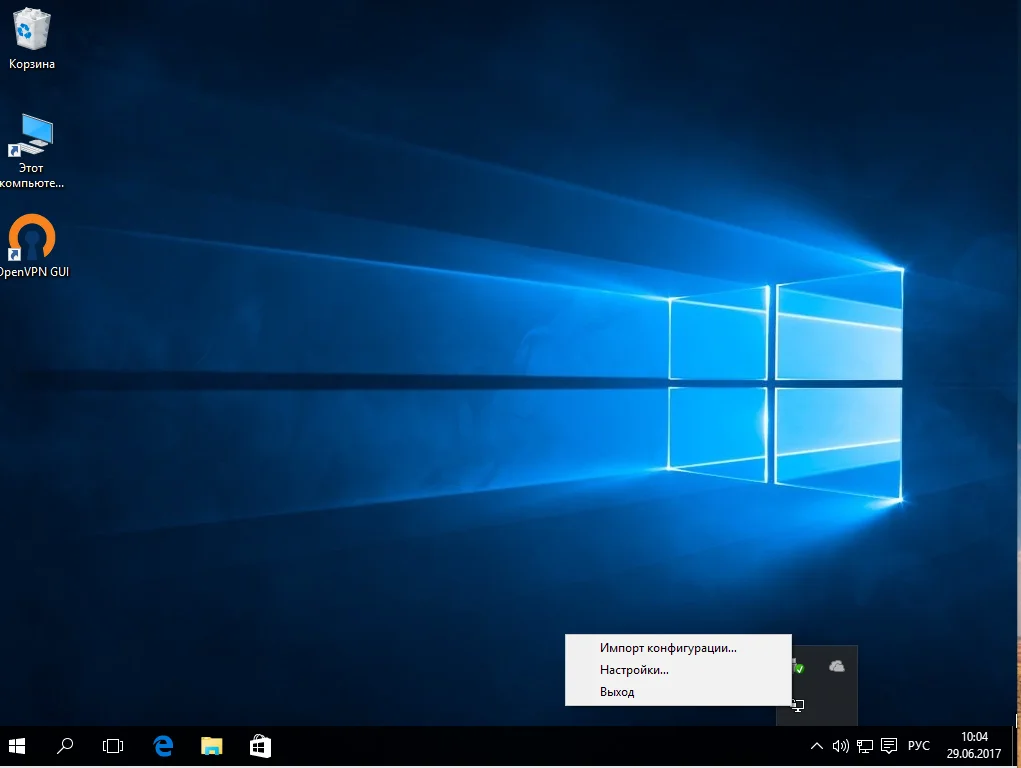Launch Microsoft Store from the taskbar
This screenshot has height=768, width=1021.
tap(260, 746)
